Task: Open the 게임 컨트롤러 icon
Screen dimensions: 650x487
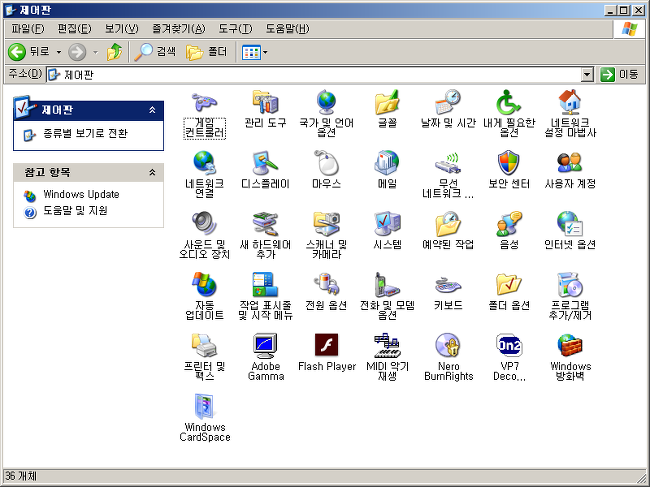Action: pos(204,103)
